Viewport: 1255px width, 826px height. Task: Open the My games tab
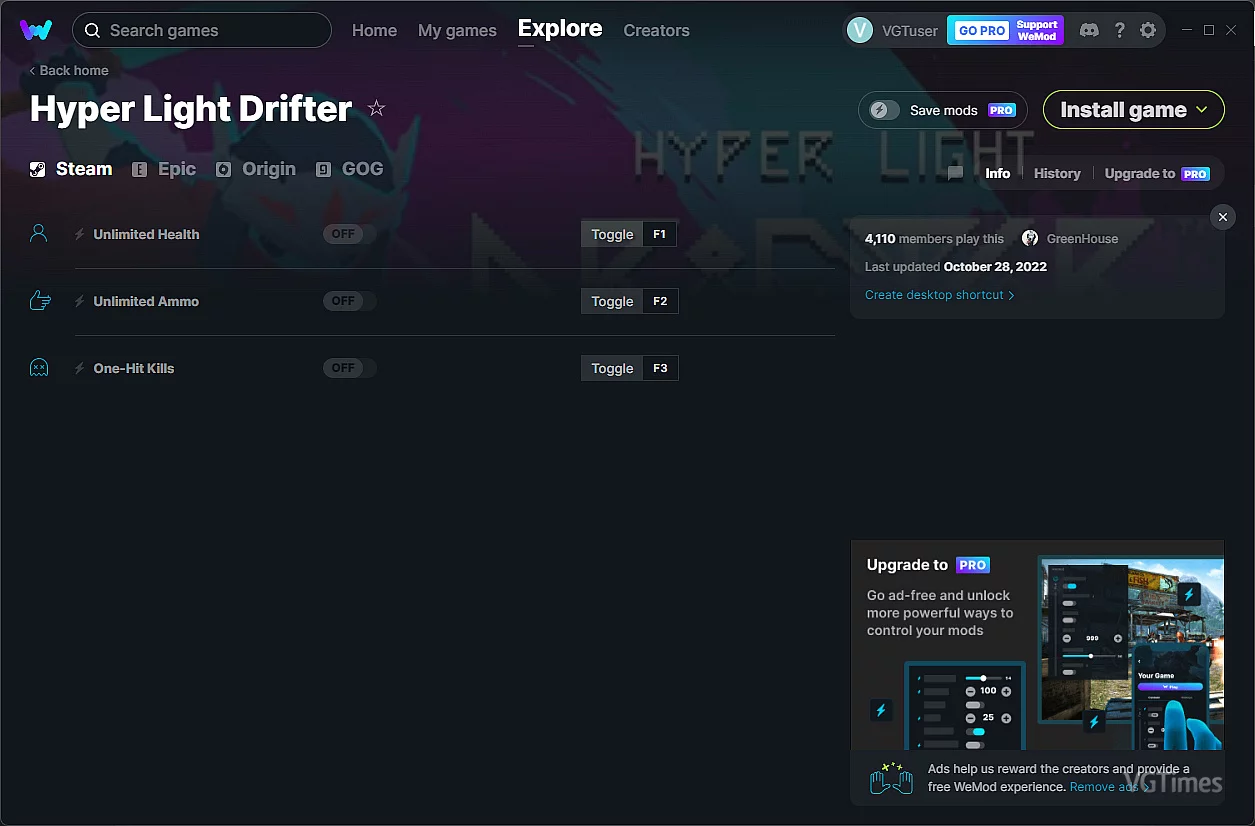(457, 31)
